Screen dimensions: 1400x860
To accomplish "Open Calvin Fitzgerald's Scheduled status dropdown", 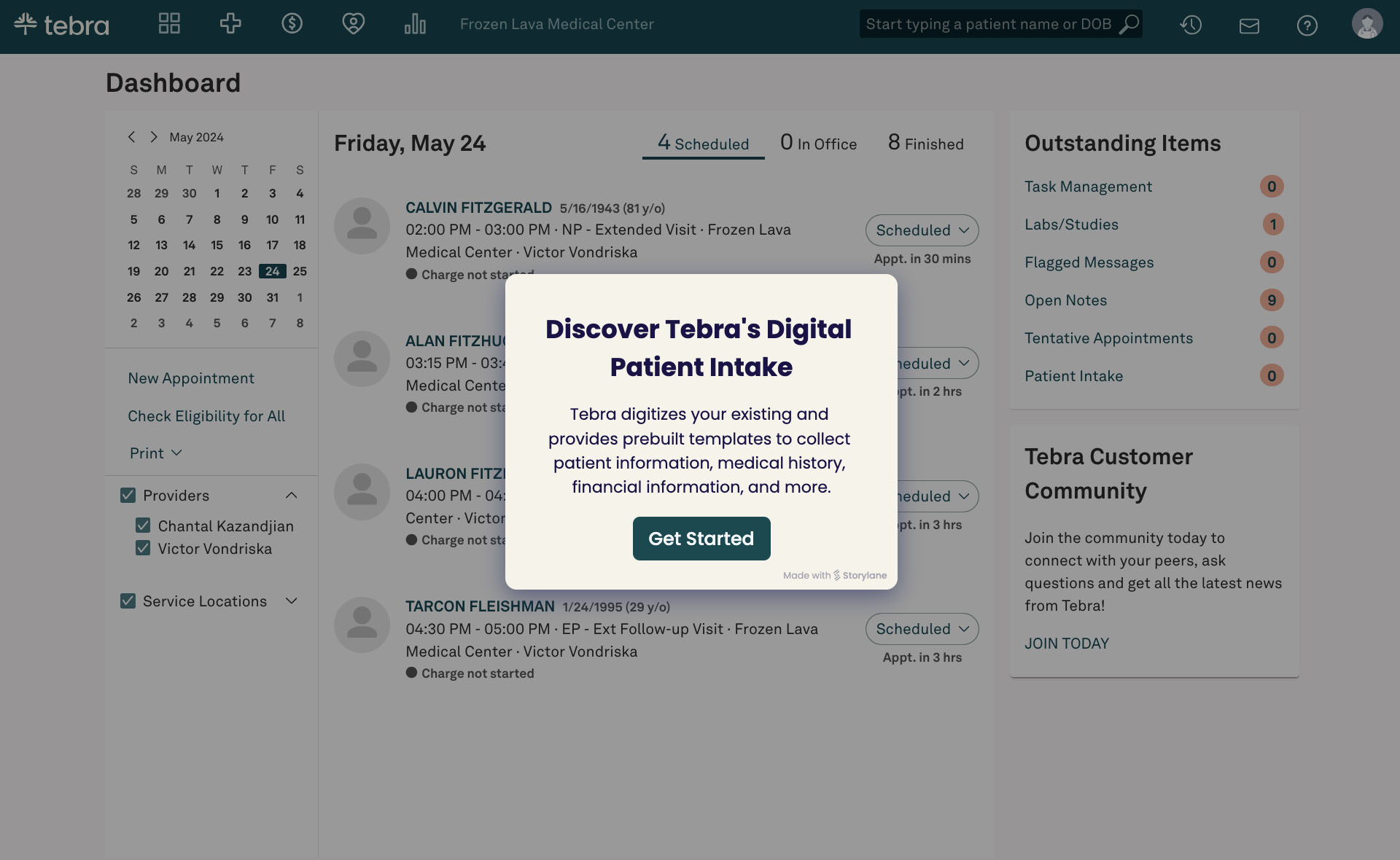I will click(922, 230).
